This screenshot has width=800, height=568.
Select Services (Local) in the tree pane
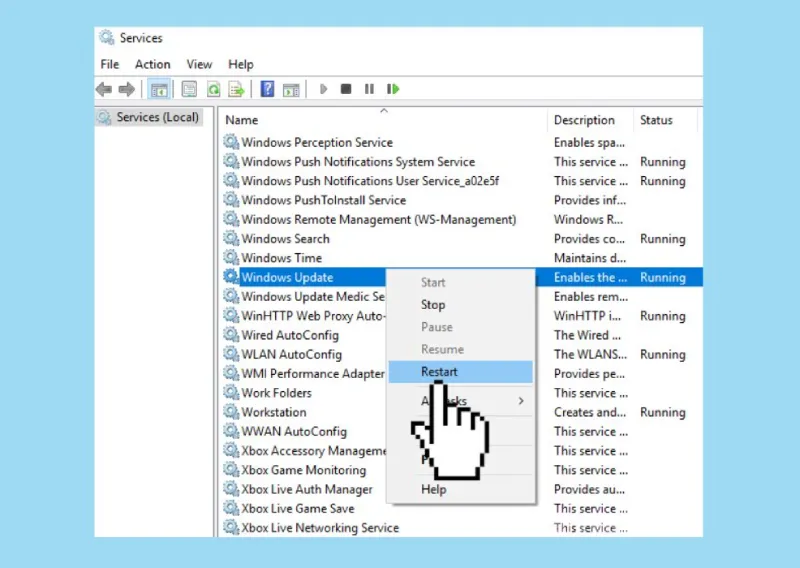click(150, 117)
